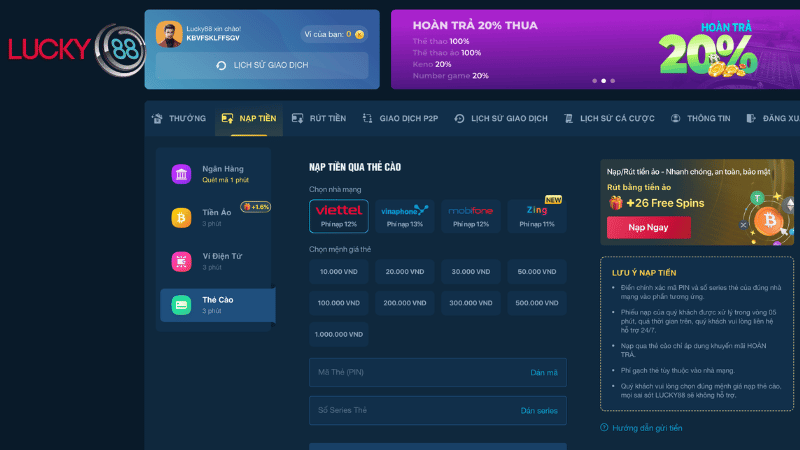Select Thẻ Cào deposit method
The width and height of the screenshot is (800, 450).
(x=218, y=305)
